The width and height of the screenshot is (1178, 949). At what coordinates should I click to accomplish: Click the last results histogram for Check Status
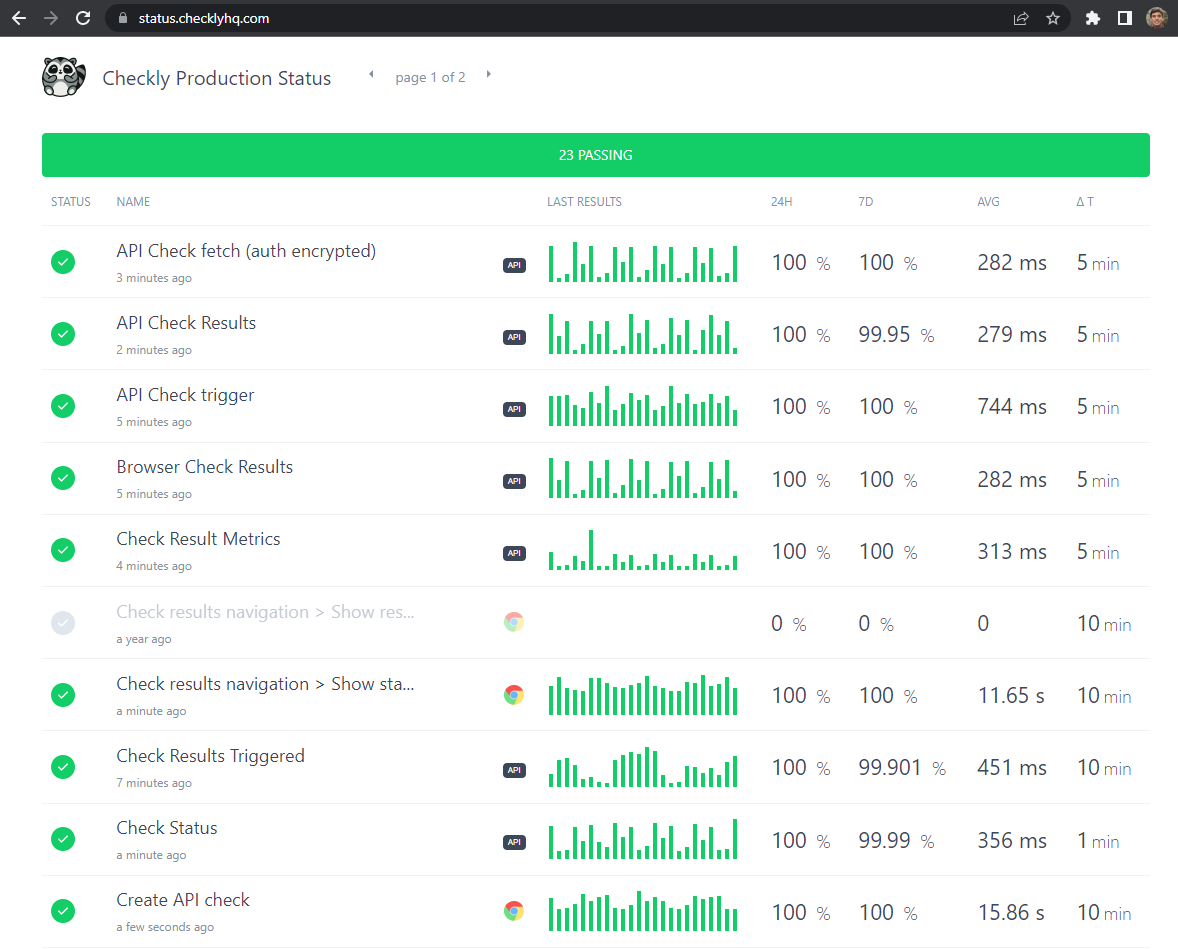[642, 839]
